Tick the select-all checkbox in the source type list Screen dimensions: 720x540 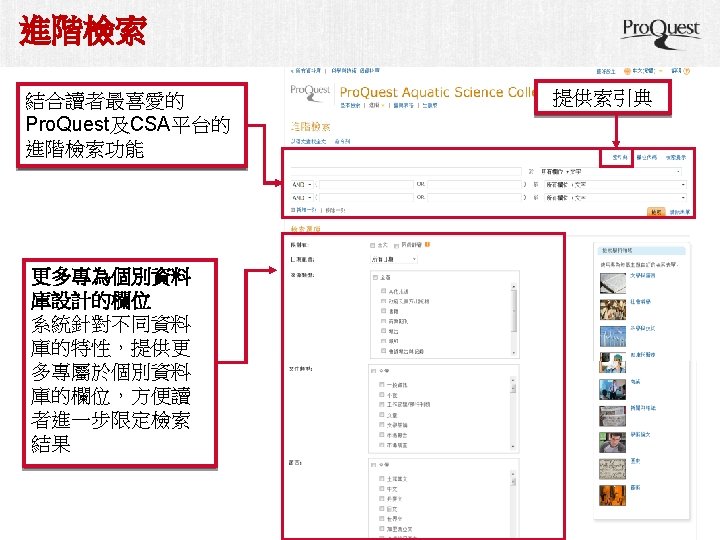[375, 277]
